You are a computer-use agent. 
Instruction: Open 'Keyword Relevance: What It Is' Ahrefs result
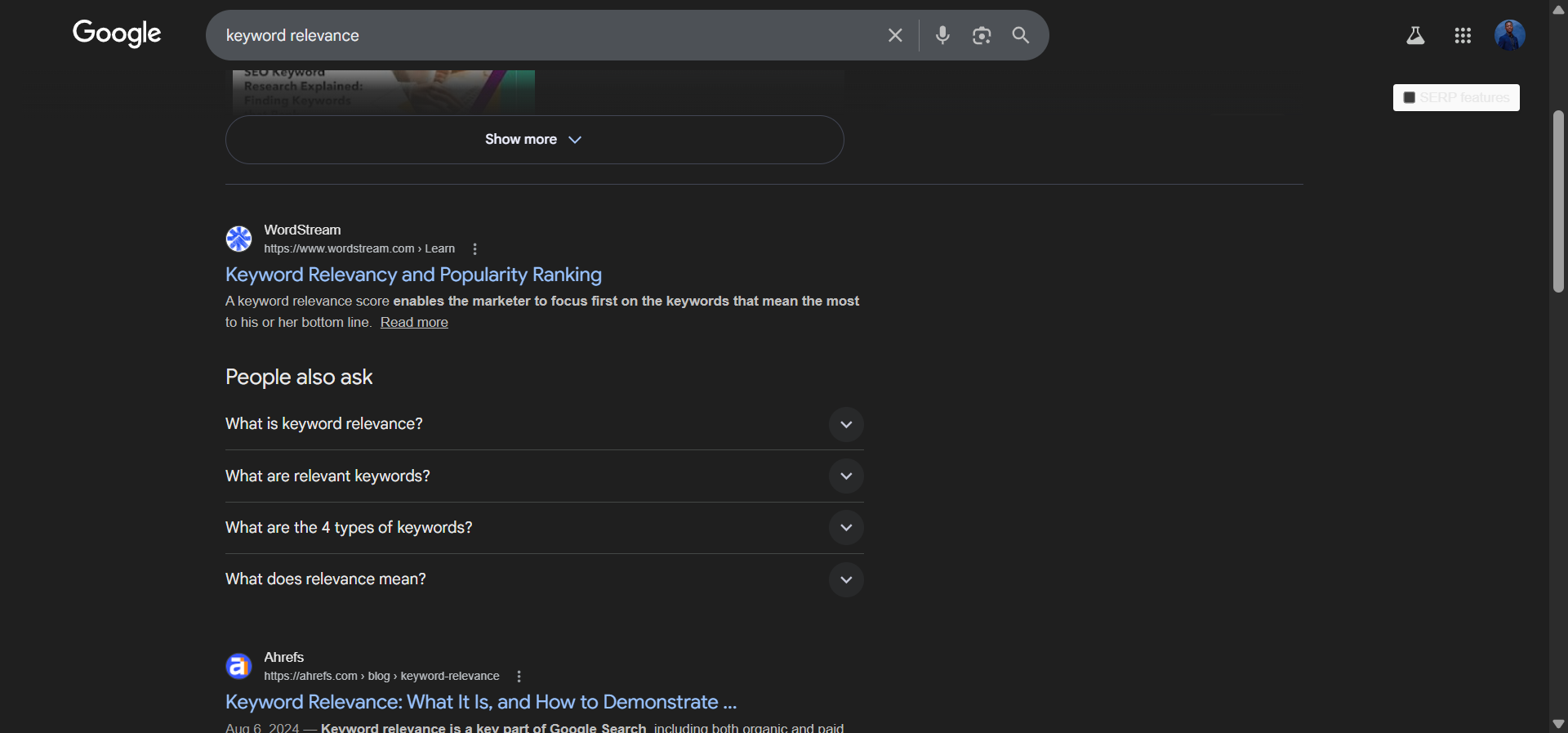(x=481, y=702)
